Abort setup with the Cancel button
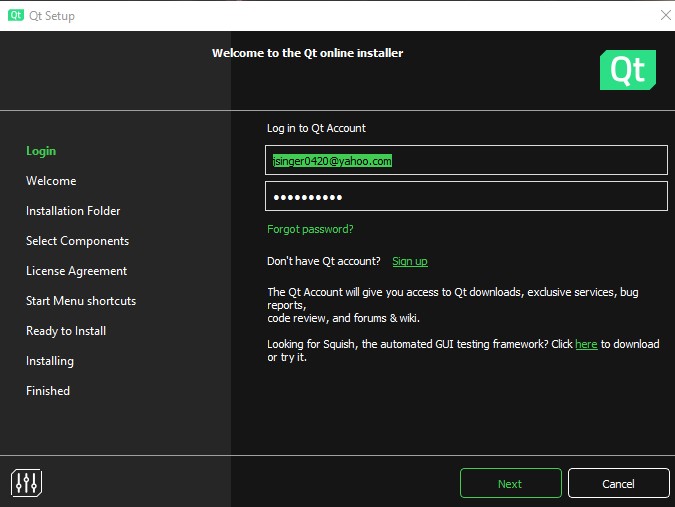Image resolution: width=675 pixels, height=507 pixels. point(619,483)
